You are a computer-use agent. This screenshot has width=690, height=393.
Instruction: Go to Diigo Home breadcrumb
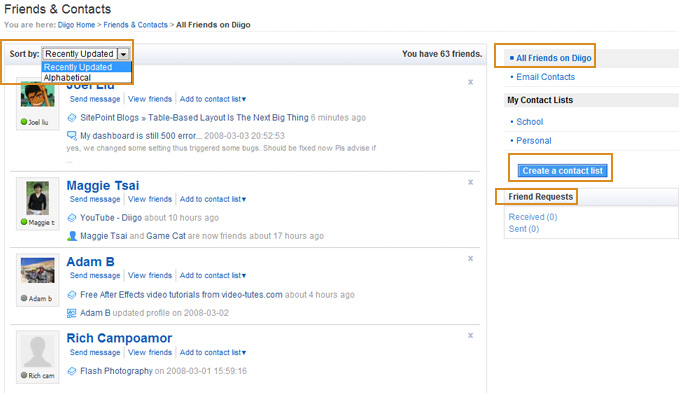click(76, 25)
